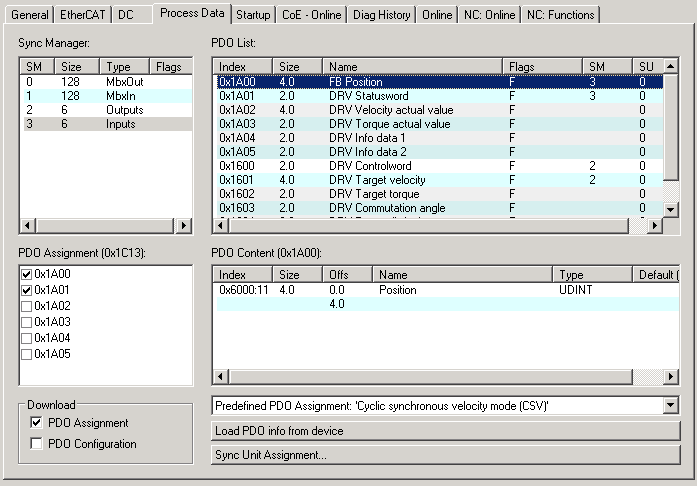Screen dimensions: 697x486
Task: Select Sync Manager row MbxOut
Action: 107,82
